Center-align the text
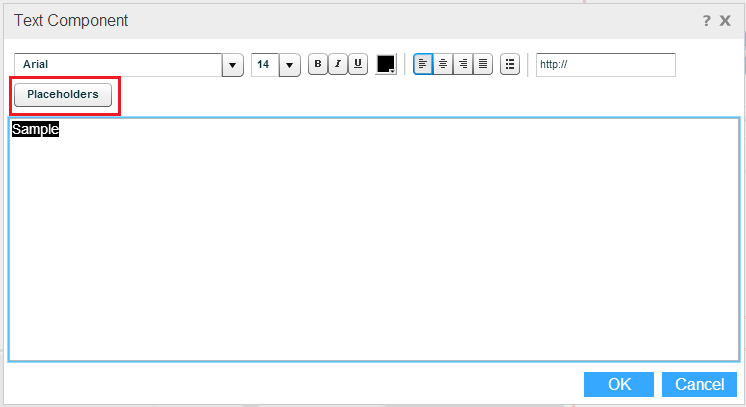Screen dimensions: 746x407 [x=443, y=64]
